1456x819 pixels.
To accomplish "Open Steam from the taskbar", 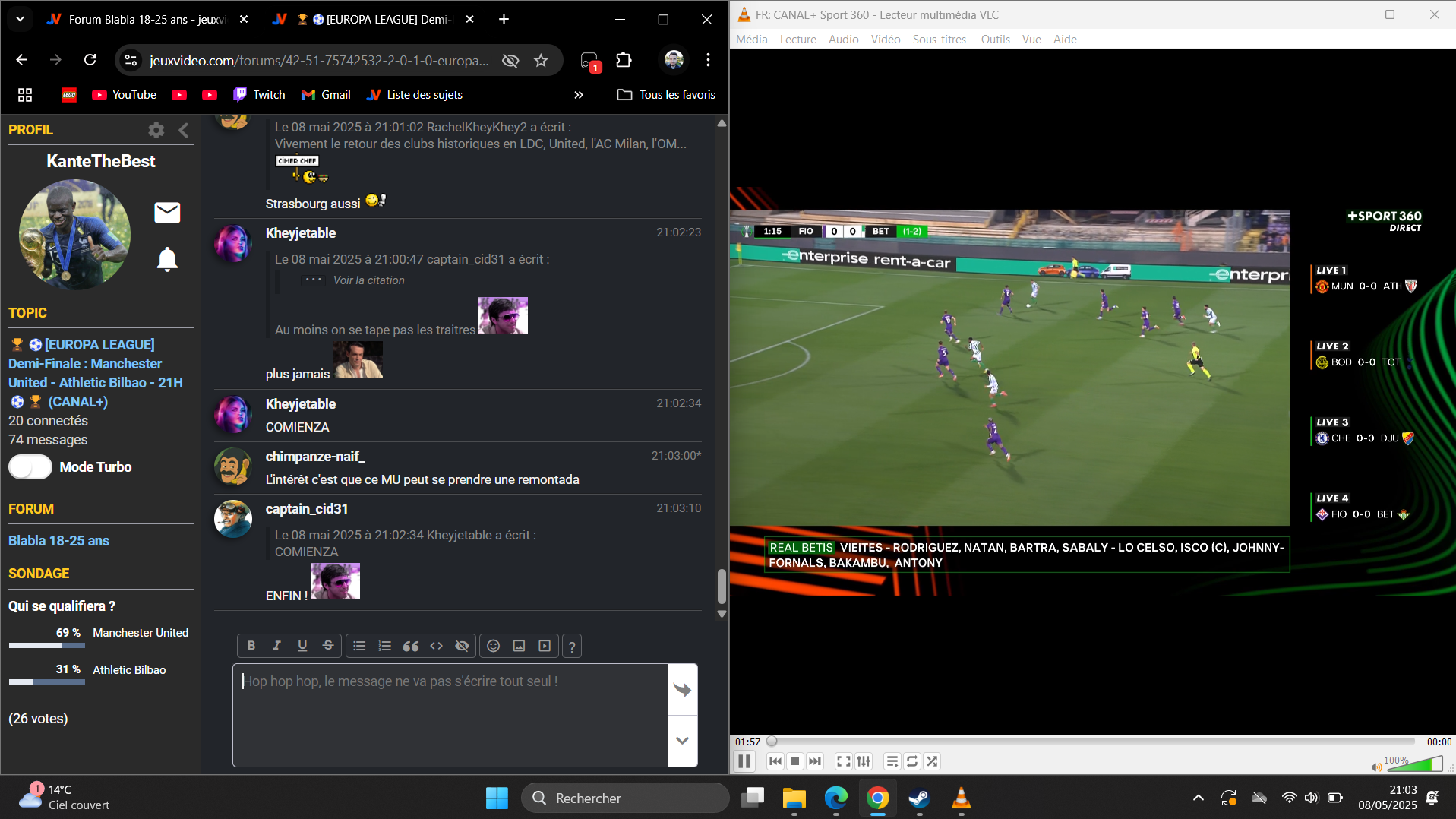I will click(x=920, y=798).
